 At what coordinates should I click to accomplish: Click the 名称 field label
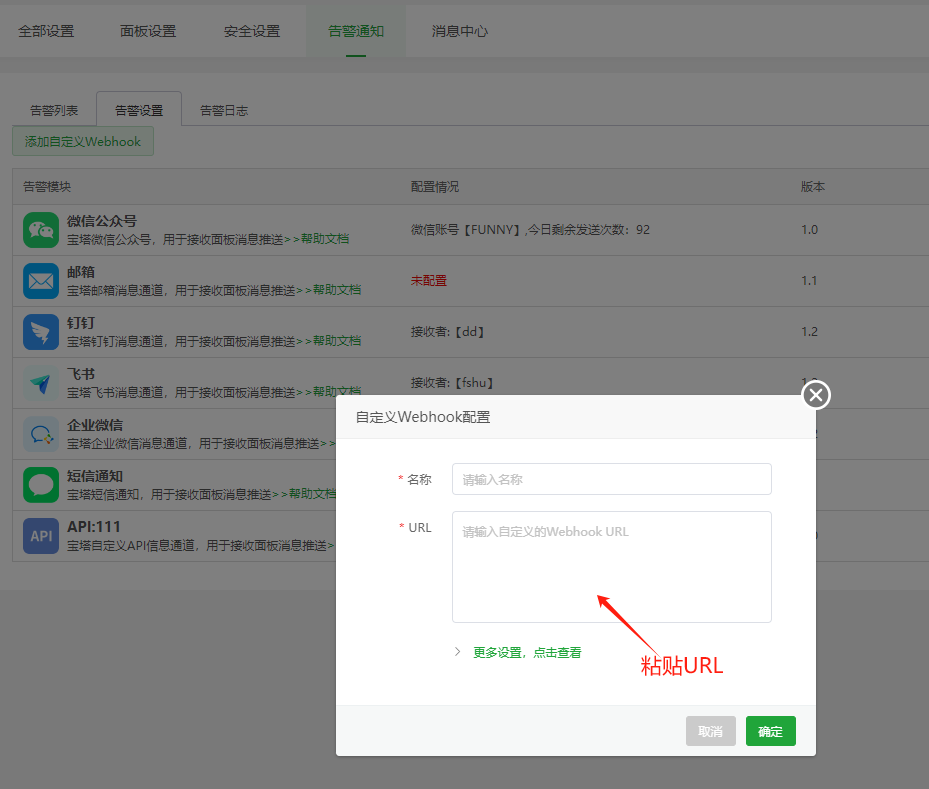(x=419, y=479)
